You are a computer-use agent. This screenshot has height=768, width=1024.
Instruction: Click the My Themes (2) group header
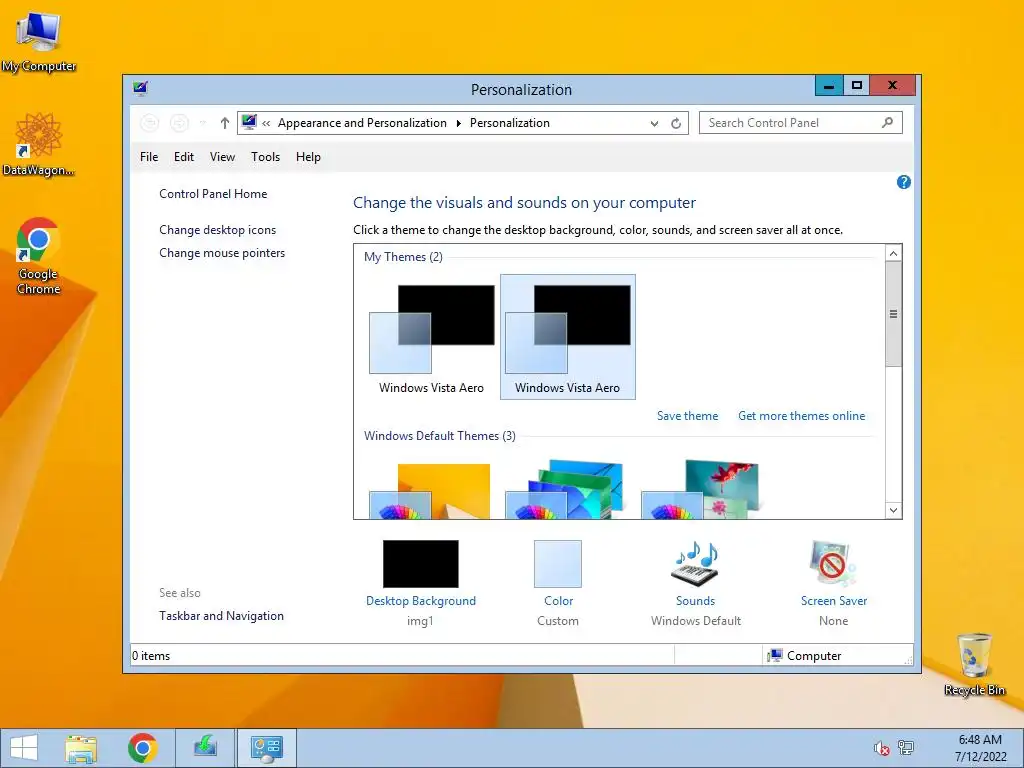(x=403, y=257)
